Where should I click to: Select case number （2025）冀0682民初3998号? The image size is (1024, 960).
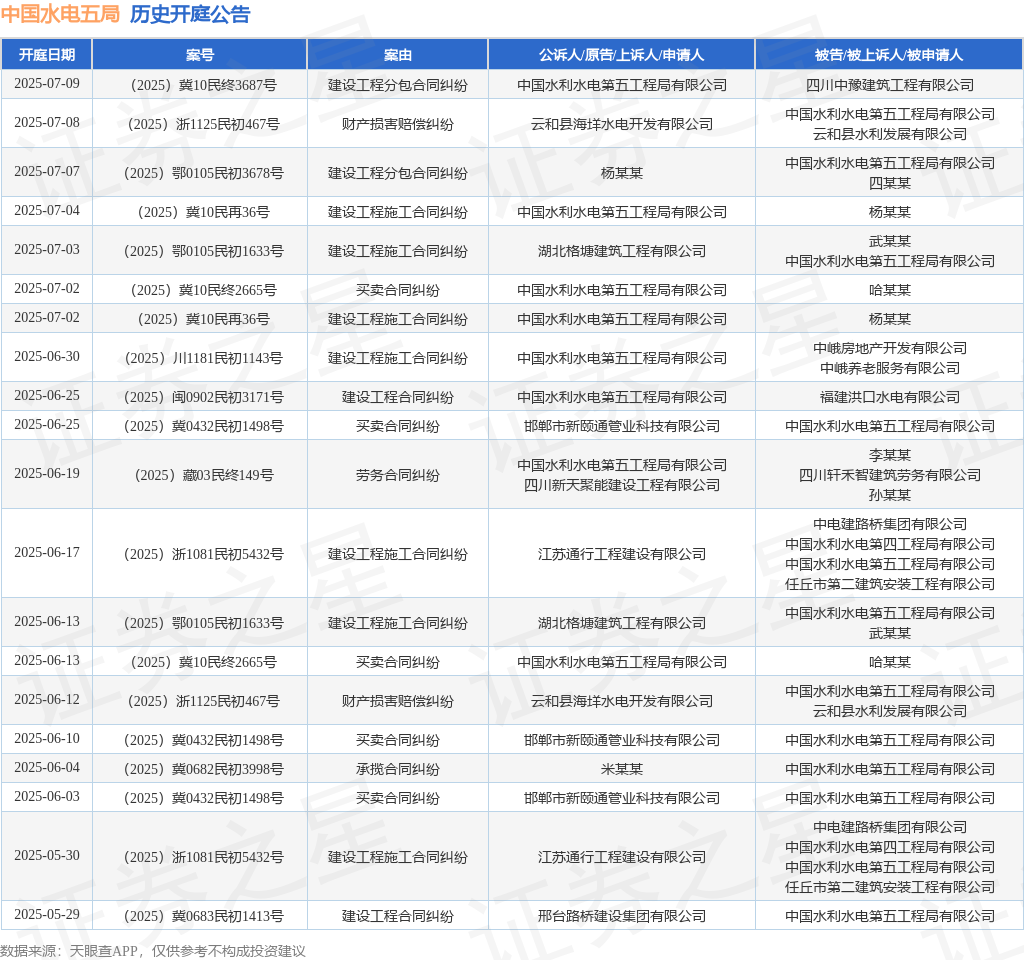tap(203, 769)
